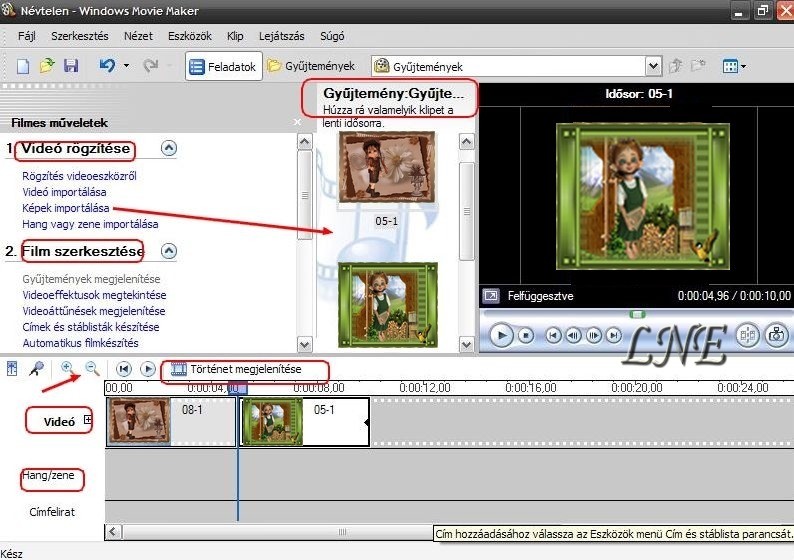
Task: Click the greyed redo arrow icon
Action: tap(150, 66)
